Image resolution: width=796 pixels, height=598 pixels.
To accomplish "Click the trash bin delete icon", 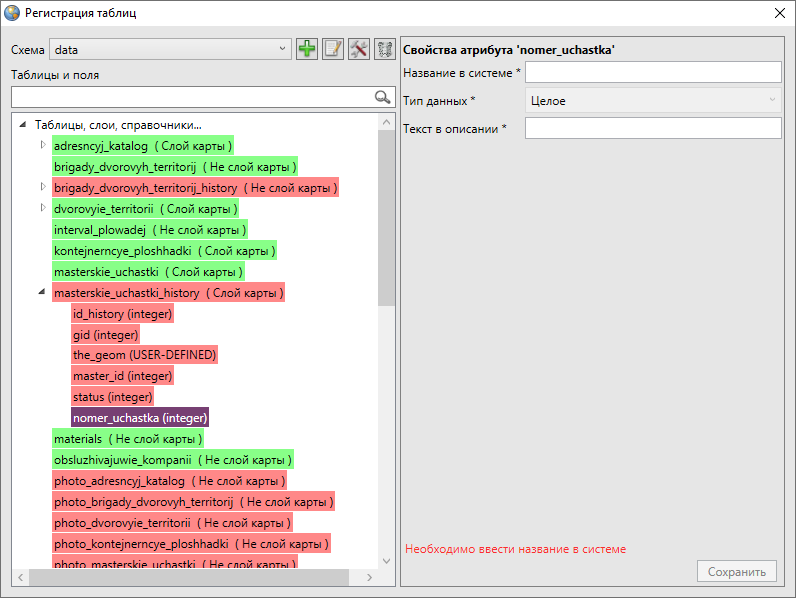I will (x=383, y=49).
